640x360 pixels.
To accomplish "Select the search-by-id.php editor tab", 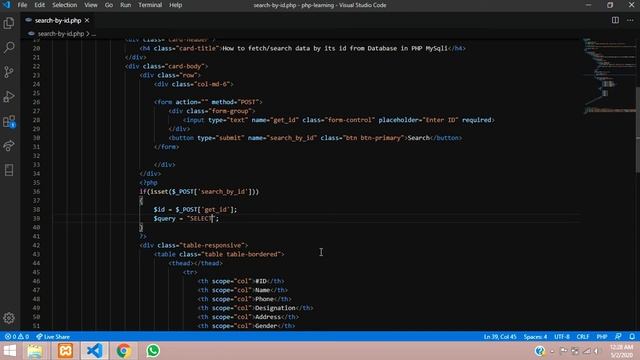I will tap(58, 20).
